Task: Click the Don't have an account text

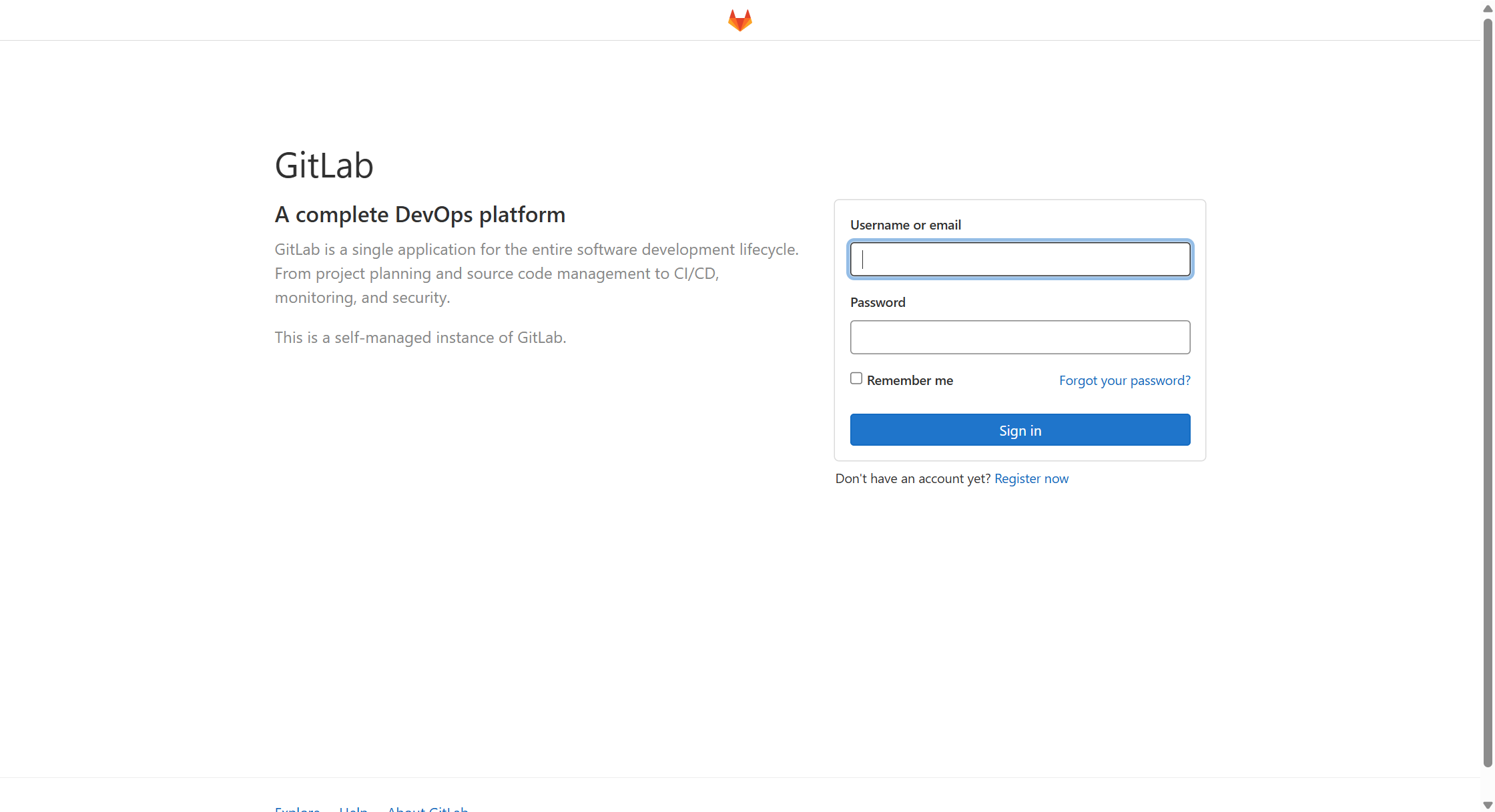Action: pos(912,478)
